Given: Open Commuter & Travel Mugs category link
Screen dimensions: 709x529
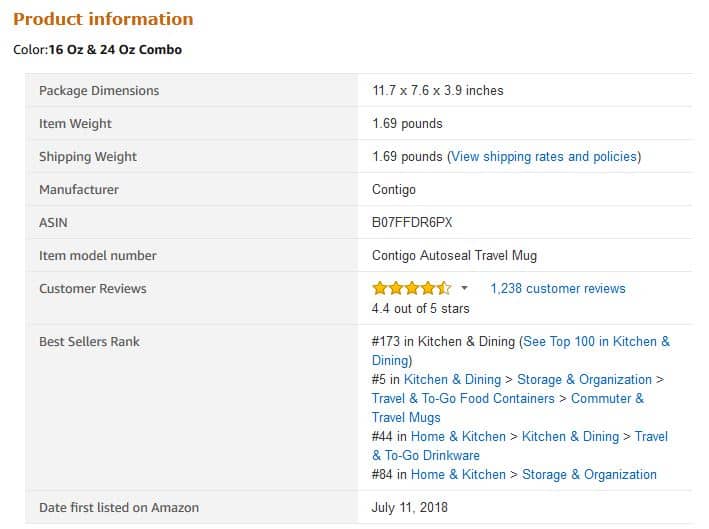Looking at the screenshot, I should (507, 408).
